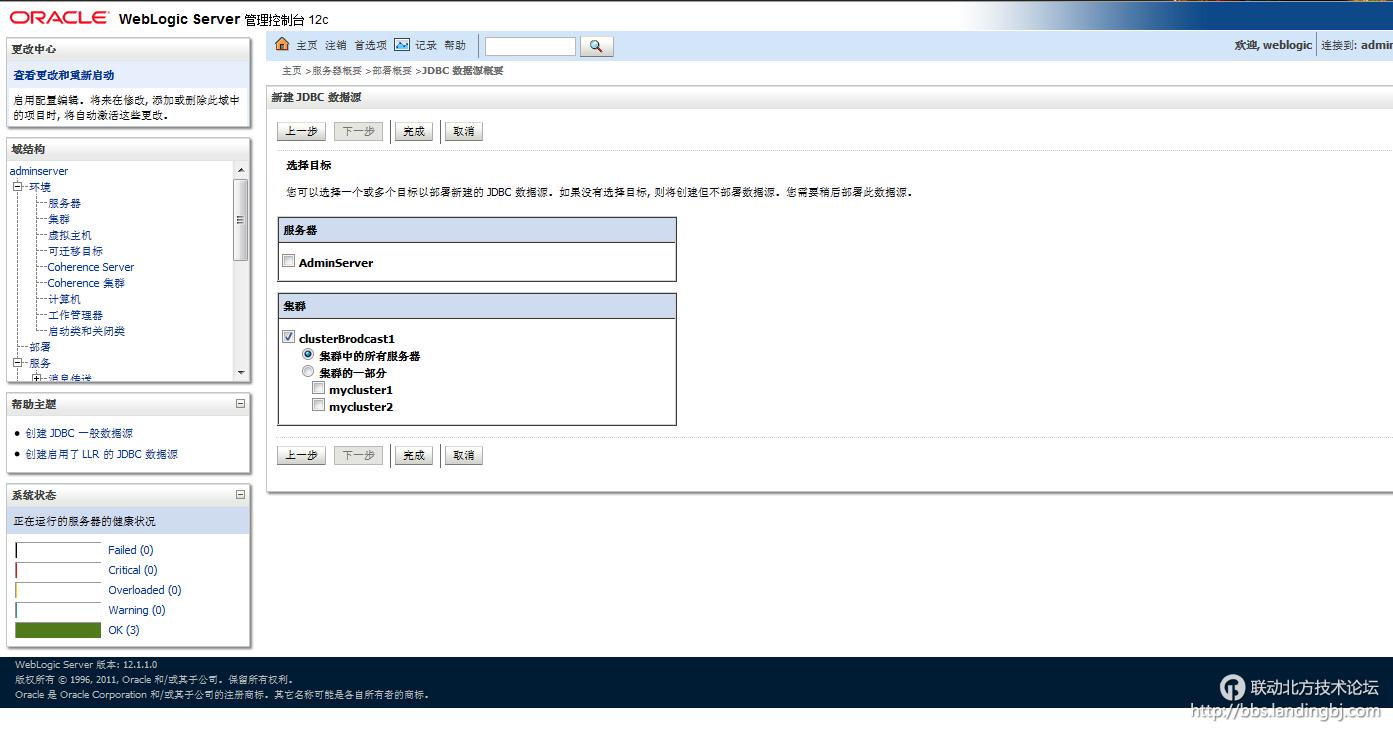This screenshot has height=732, width=1393.
Task: Check the AdminServer checkbox
Action: coord(289,262)
